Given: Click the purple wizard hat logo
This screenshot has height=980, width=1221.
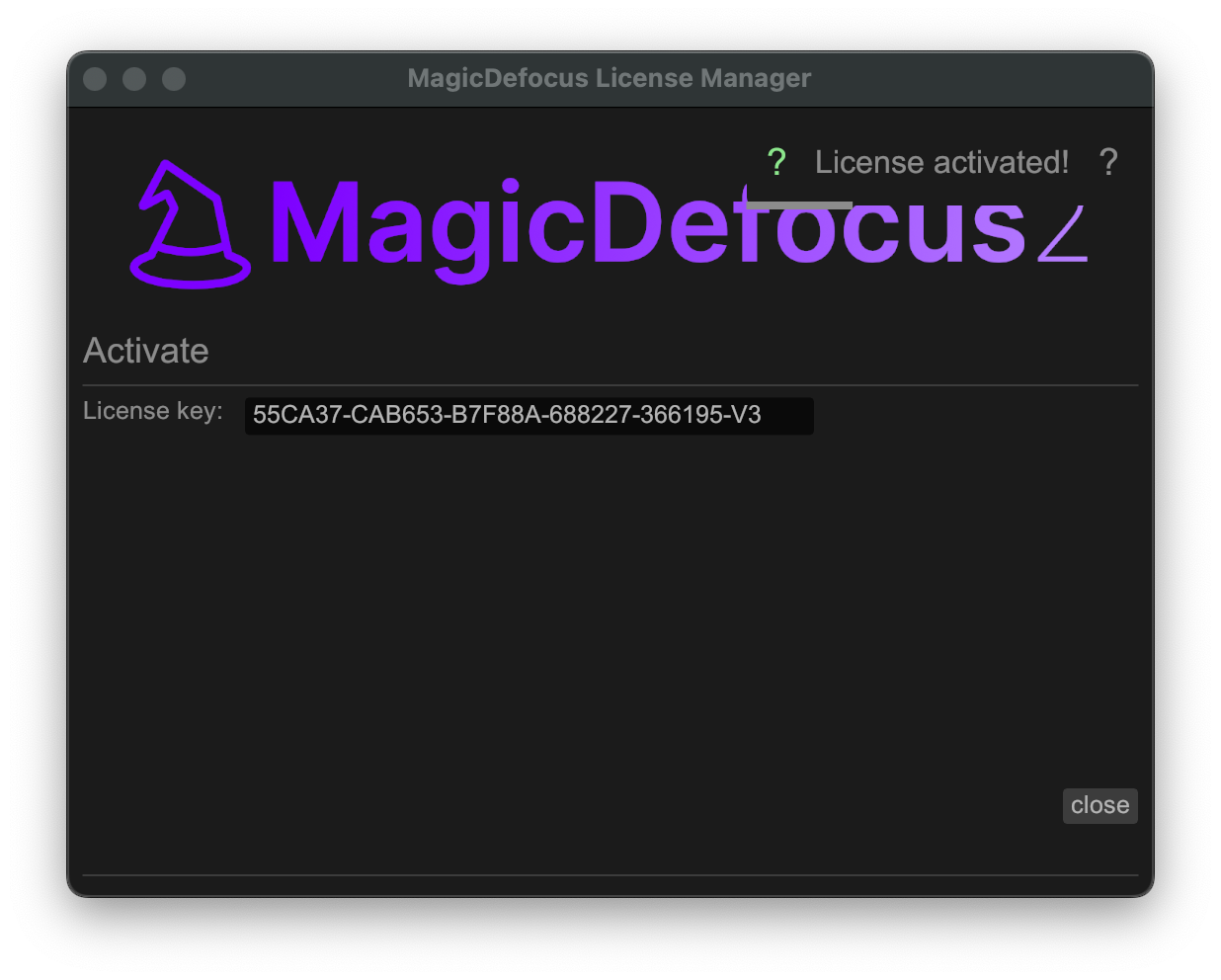Looking at the screenshot, I should pyautogui.click(x=190, y=225).
